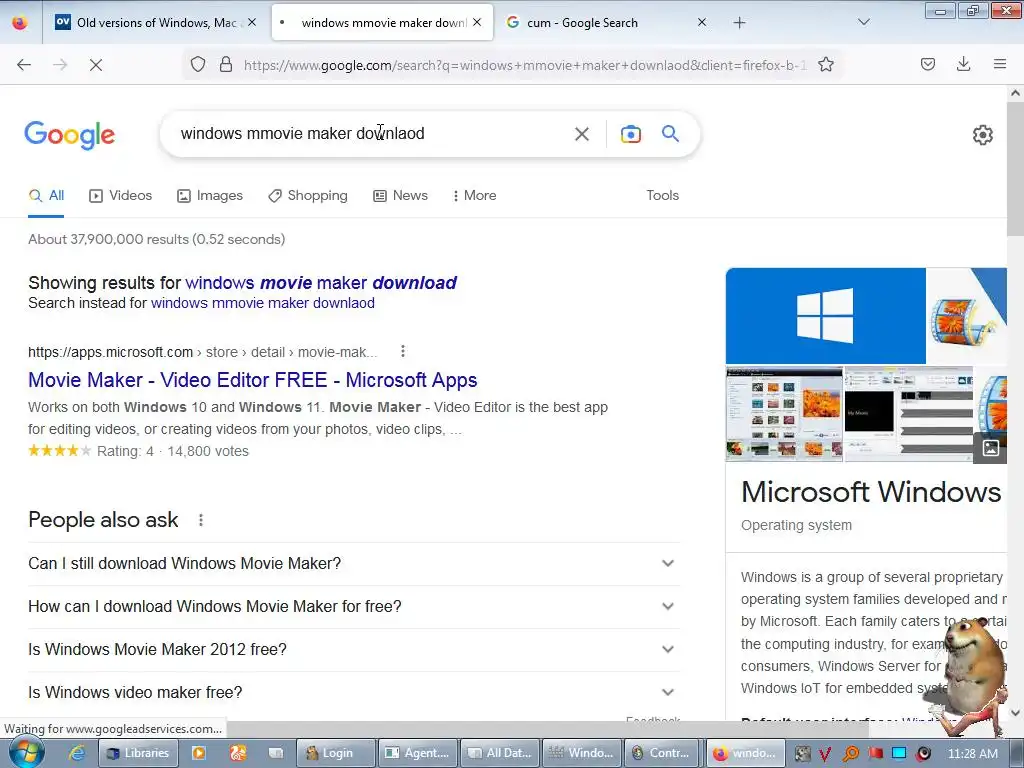The width and height of the screenshot is (1024, 768).
Task: Open corrected query windows movie maker download
Action: click(321, 283)
